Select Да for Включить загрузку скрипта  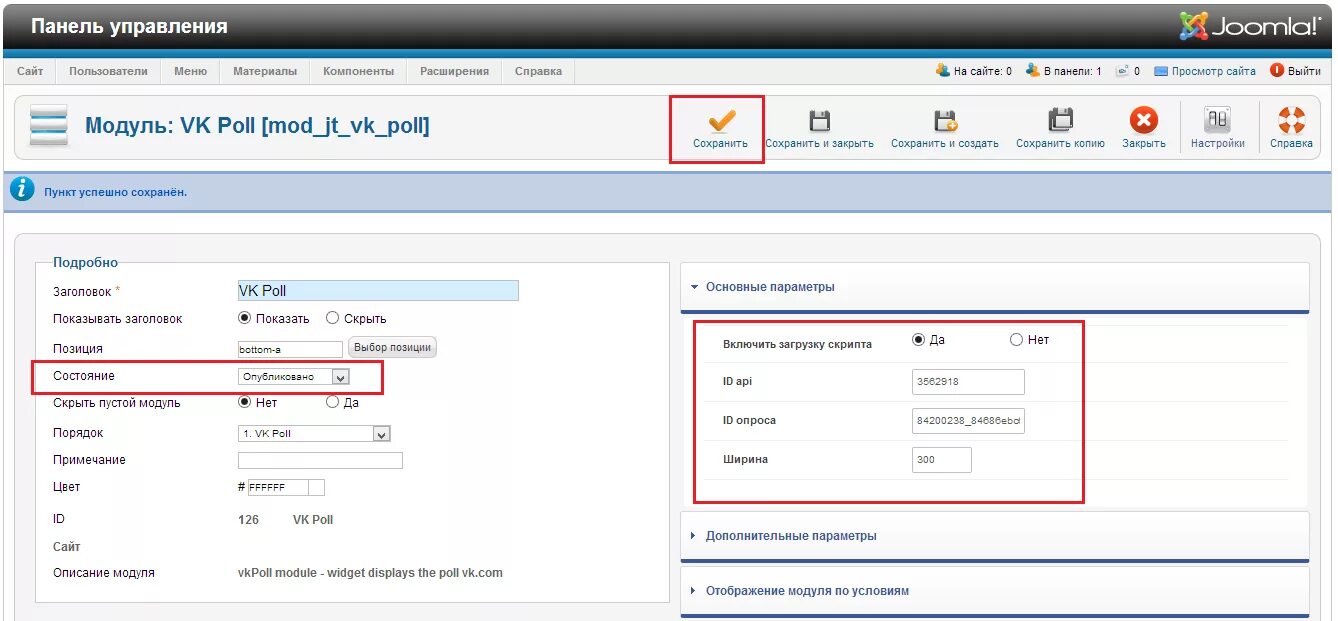(918, 340)
